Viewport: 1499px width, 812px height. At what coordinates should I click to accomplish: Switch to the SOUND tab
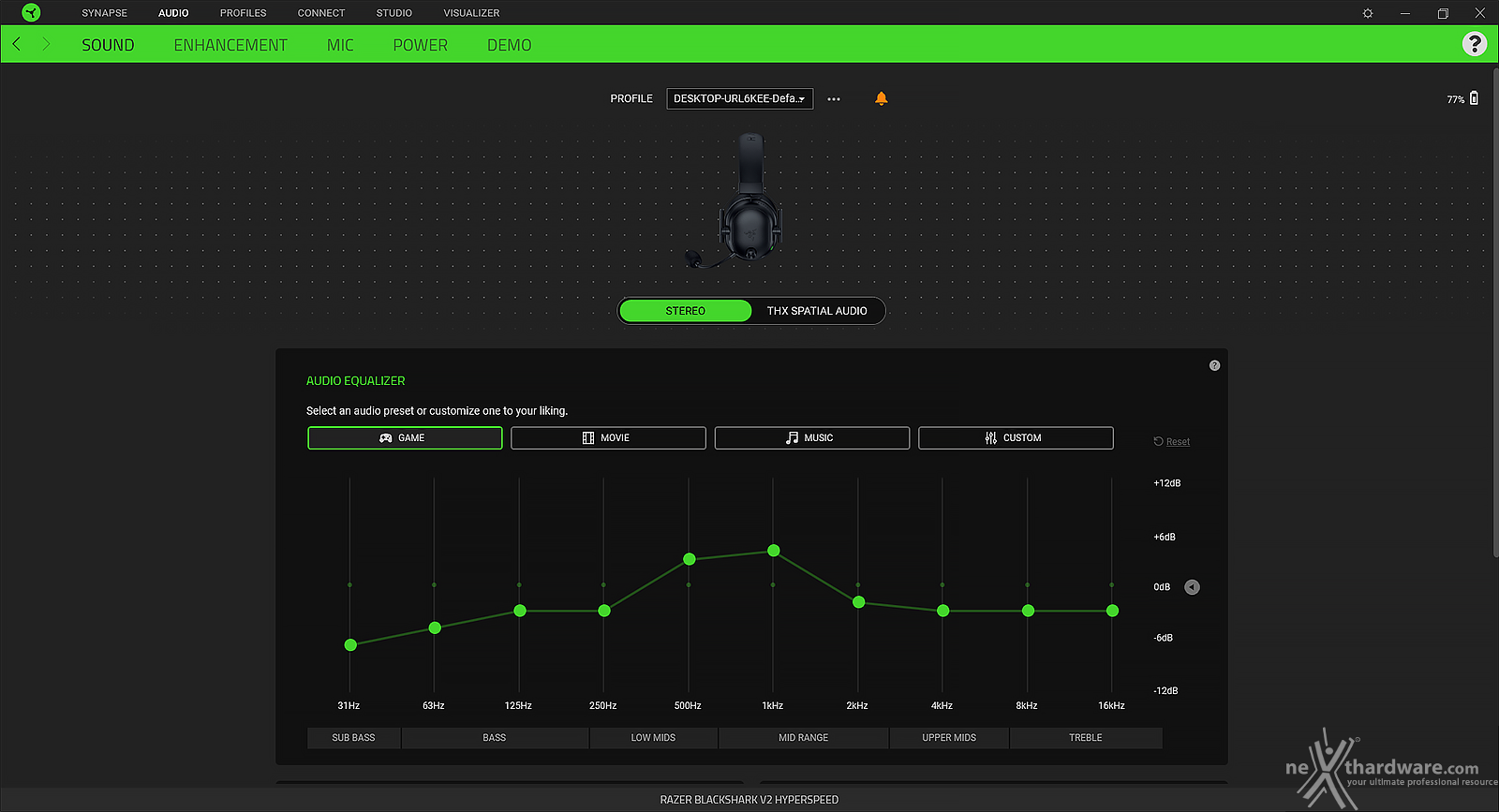[x=108, y=45]
